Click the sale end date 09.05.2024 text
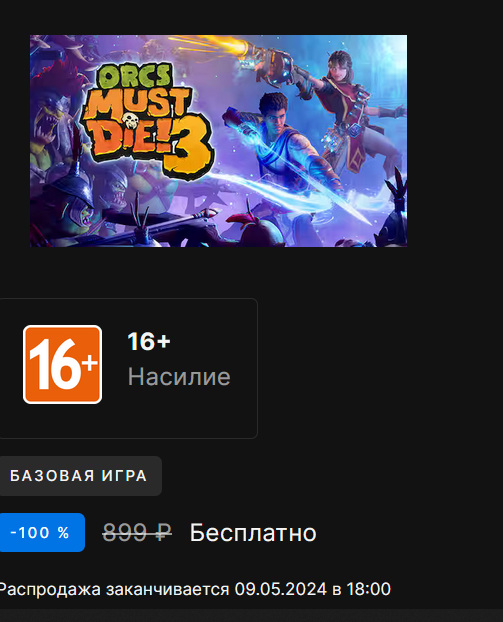The height and width of the screenshot is (622, 503). (x=281, y=589)
